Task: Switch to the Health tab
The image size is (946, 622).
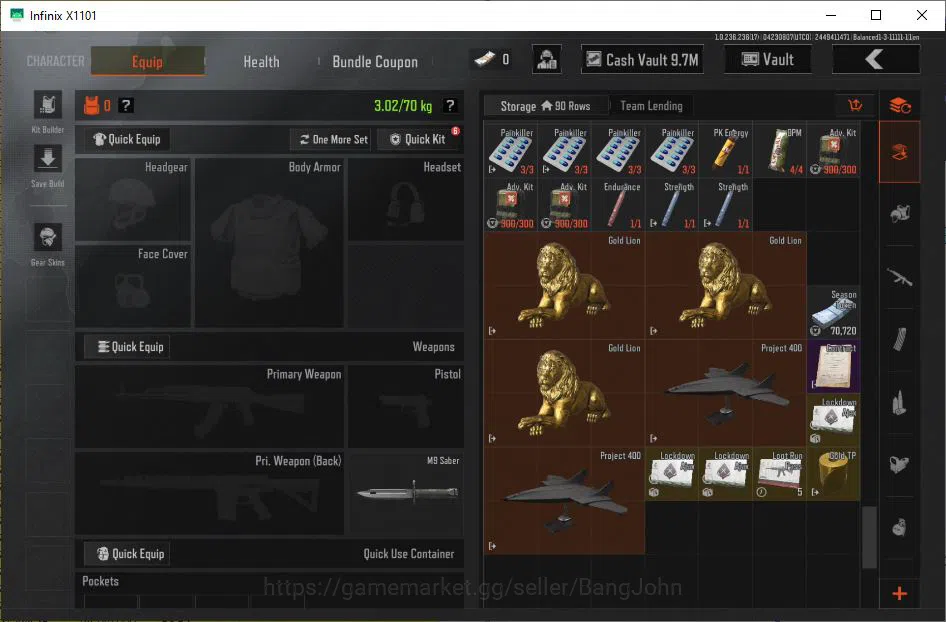Action: point(261,62)
